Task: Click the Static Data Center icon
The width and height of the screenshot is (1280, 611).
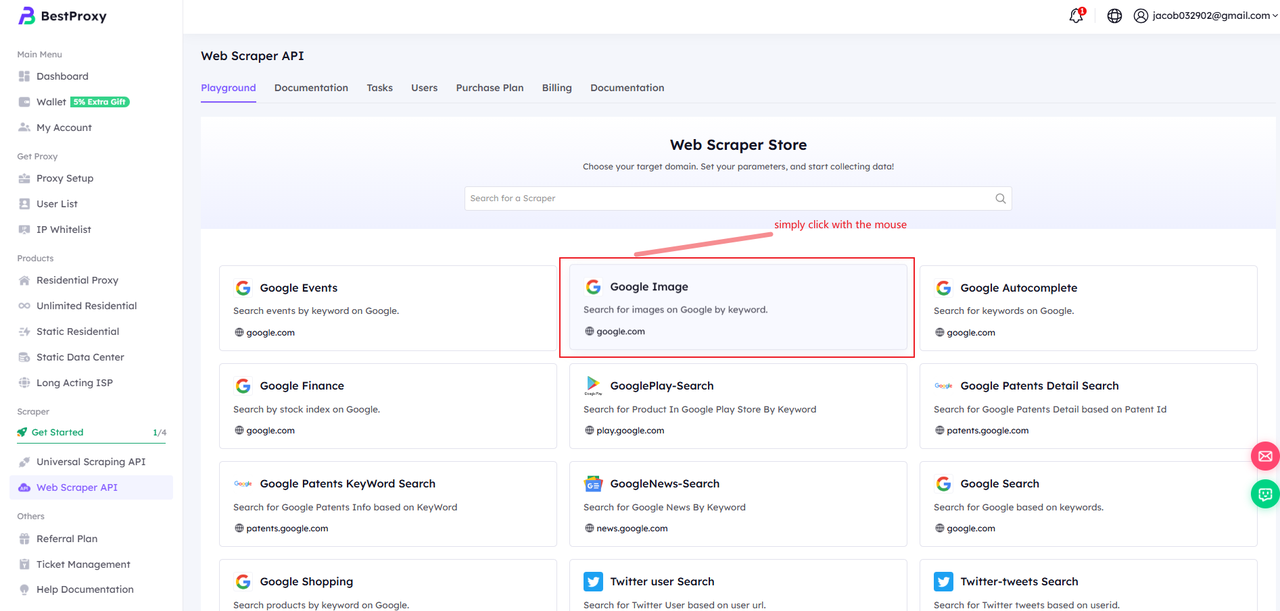Action: click(25, 357)
